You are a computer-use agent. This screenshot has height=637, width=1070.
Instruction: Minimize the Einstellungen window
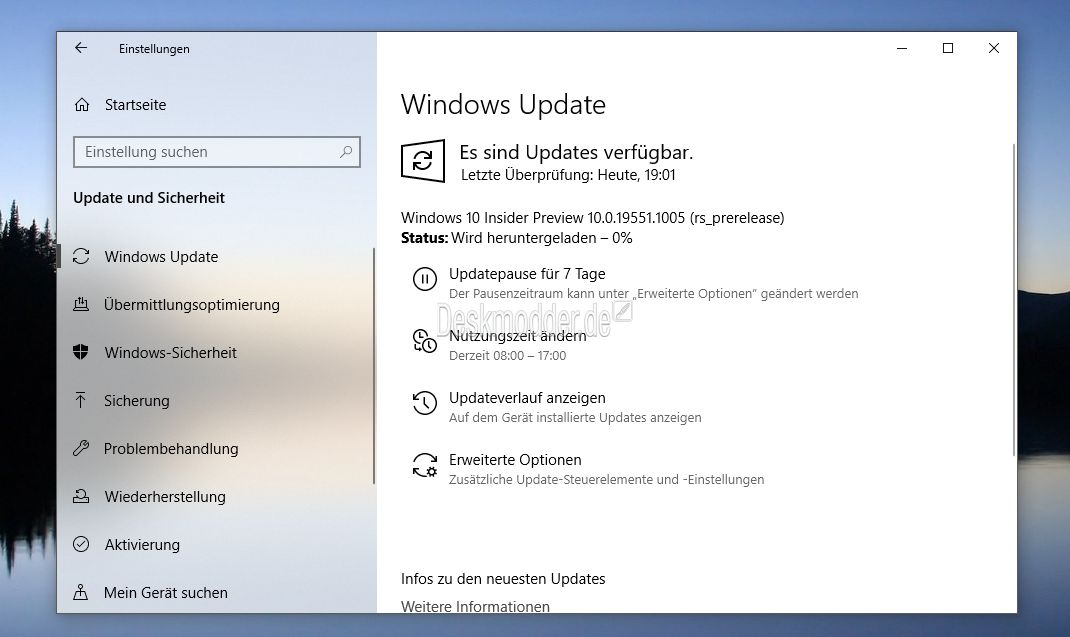coord(901,48)
